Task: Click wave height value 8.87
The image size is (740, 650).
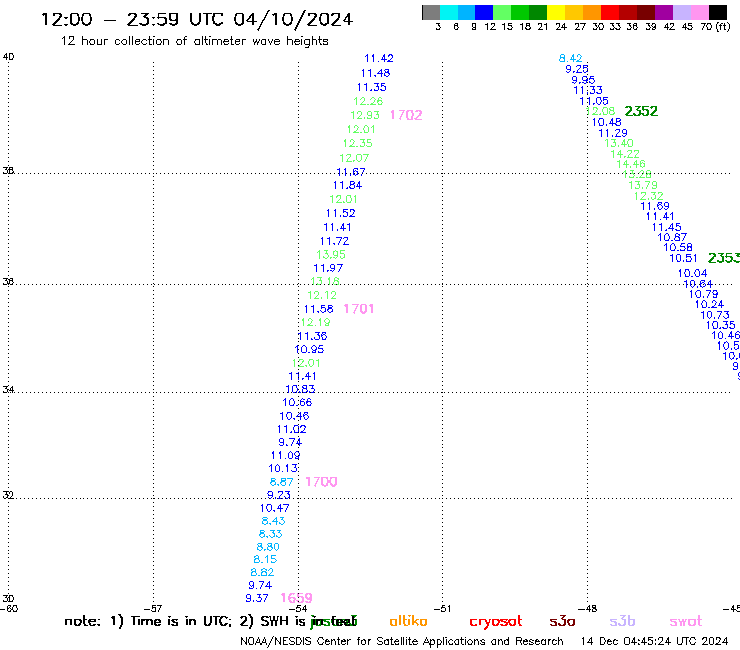Action: coord(281,482)
